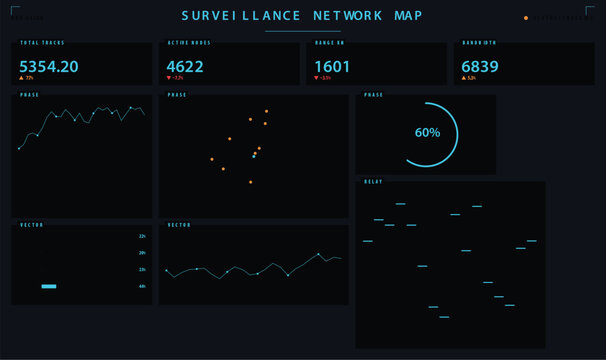606x360 pixels.
Task: Click the VECTOR label above the wide line chart
Action: coord(179,225)
